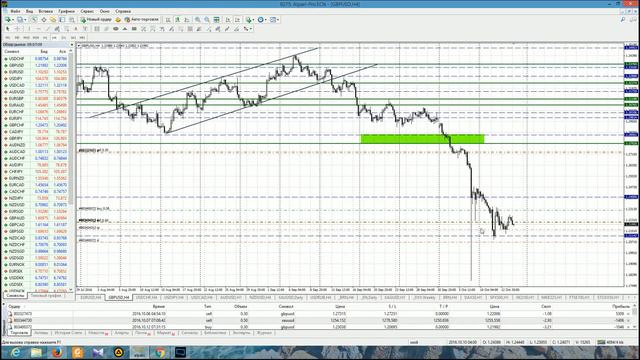The width and height of the screenshot is (640, 360).
Task: Open Firefox from taskbar
Action: coord(57,352)
